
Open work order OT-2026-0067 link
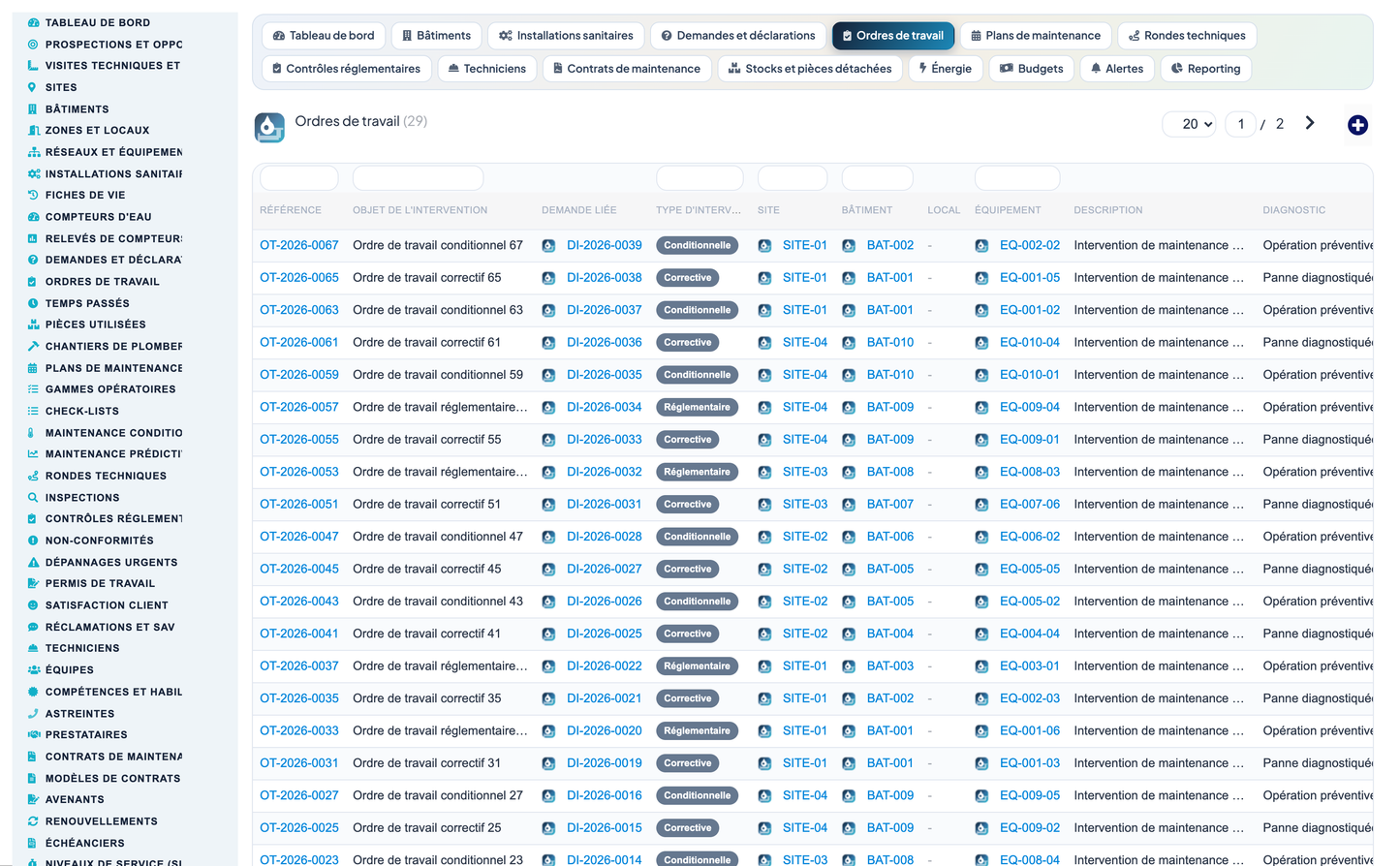299,245
